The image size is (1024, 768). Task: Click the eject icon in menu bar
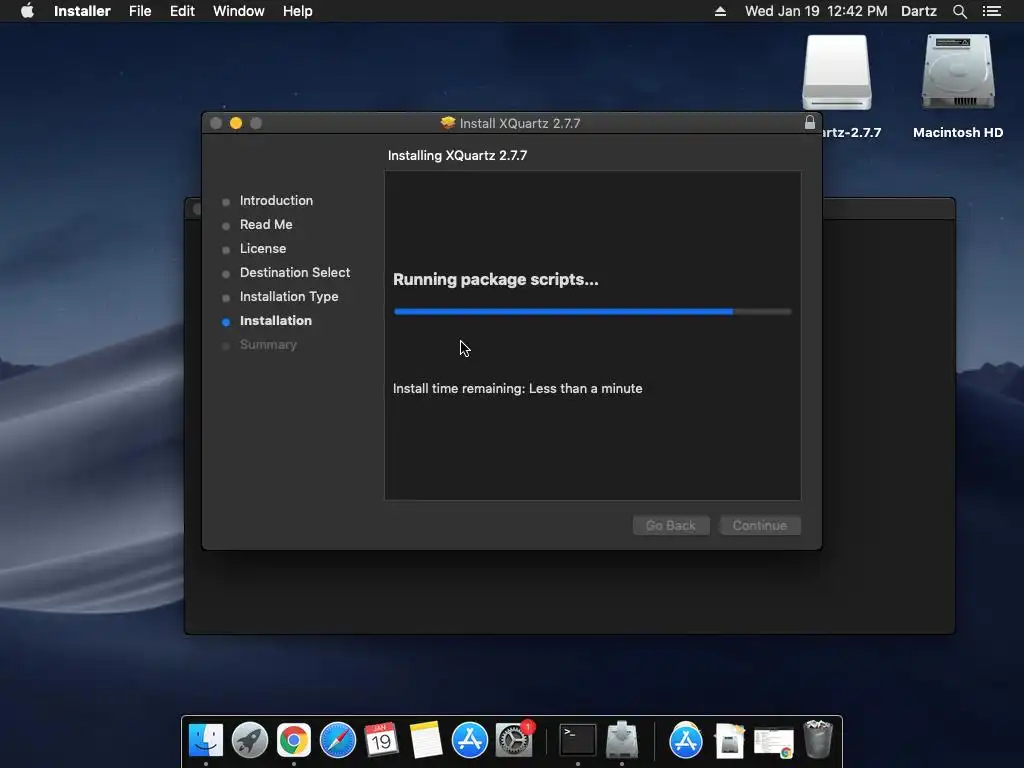click(x=720, y=11)
